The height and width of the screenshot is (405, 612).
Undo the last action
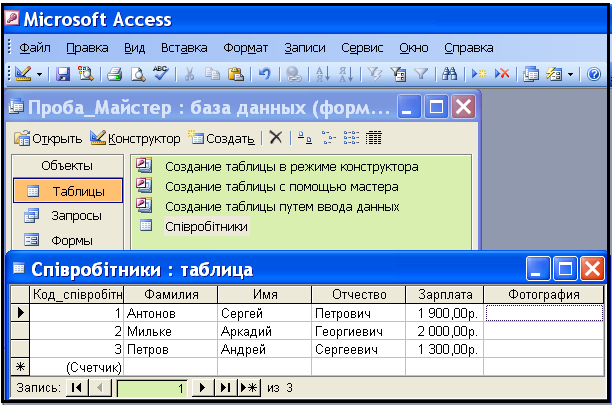265,73
